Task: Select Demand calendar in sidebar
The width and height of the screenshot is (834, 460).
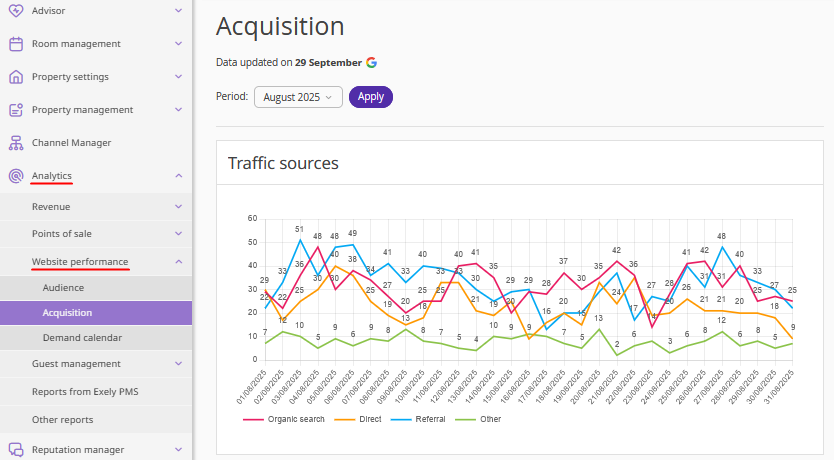Action: [x=82, y=339]
